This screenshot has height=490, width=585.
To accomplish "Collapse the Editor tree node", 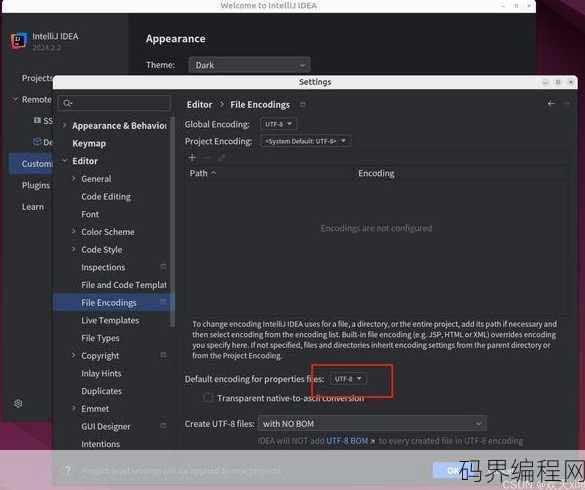I will pos(65,161).
